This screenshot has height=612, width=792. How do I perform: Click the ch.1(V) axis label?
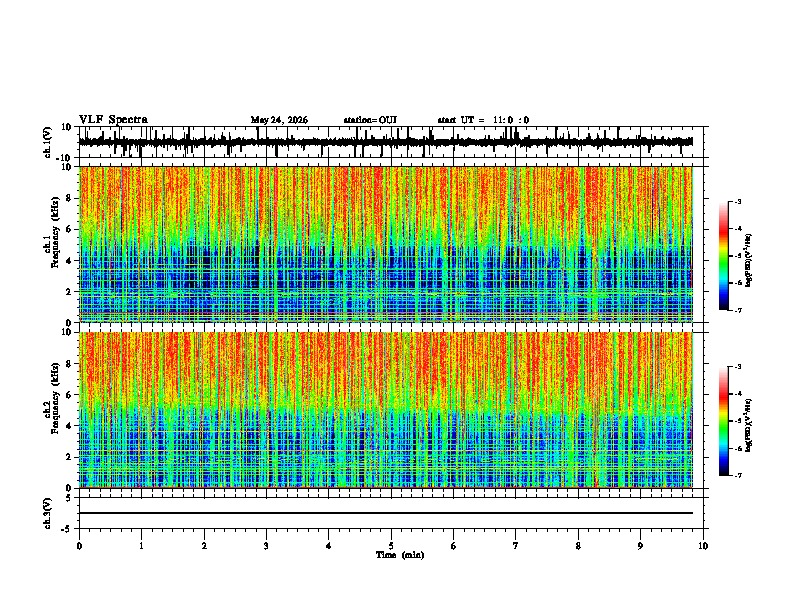(48, 142)
